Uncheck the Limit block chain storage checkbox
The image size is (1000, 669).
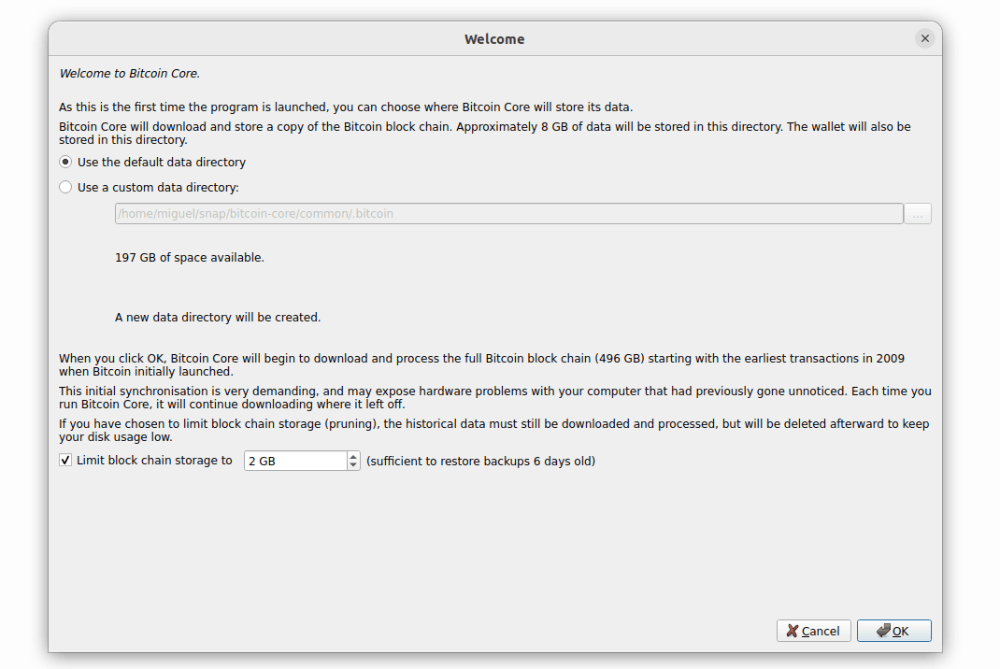65,460
